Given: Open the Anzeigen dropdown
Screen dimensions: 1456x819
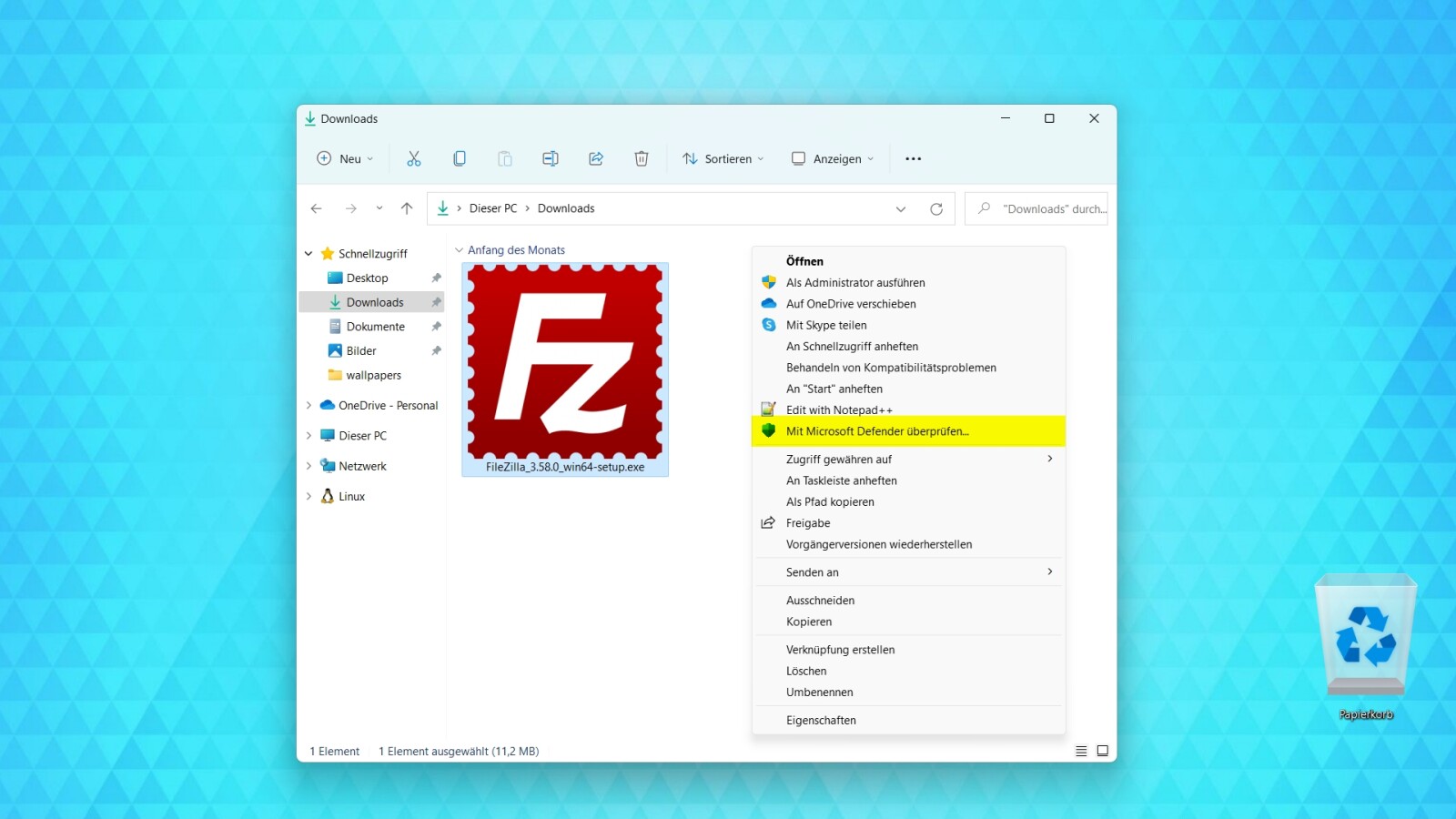Looking at the screenshot, I should (833, 158).
